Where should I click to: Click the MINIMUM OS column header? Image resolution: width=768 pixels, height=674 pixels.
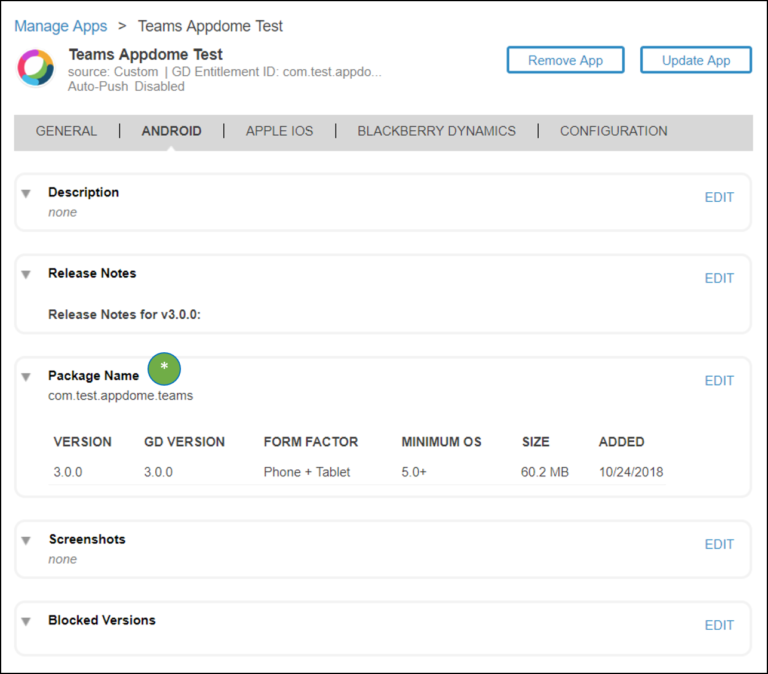click(441, 442)
